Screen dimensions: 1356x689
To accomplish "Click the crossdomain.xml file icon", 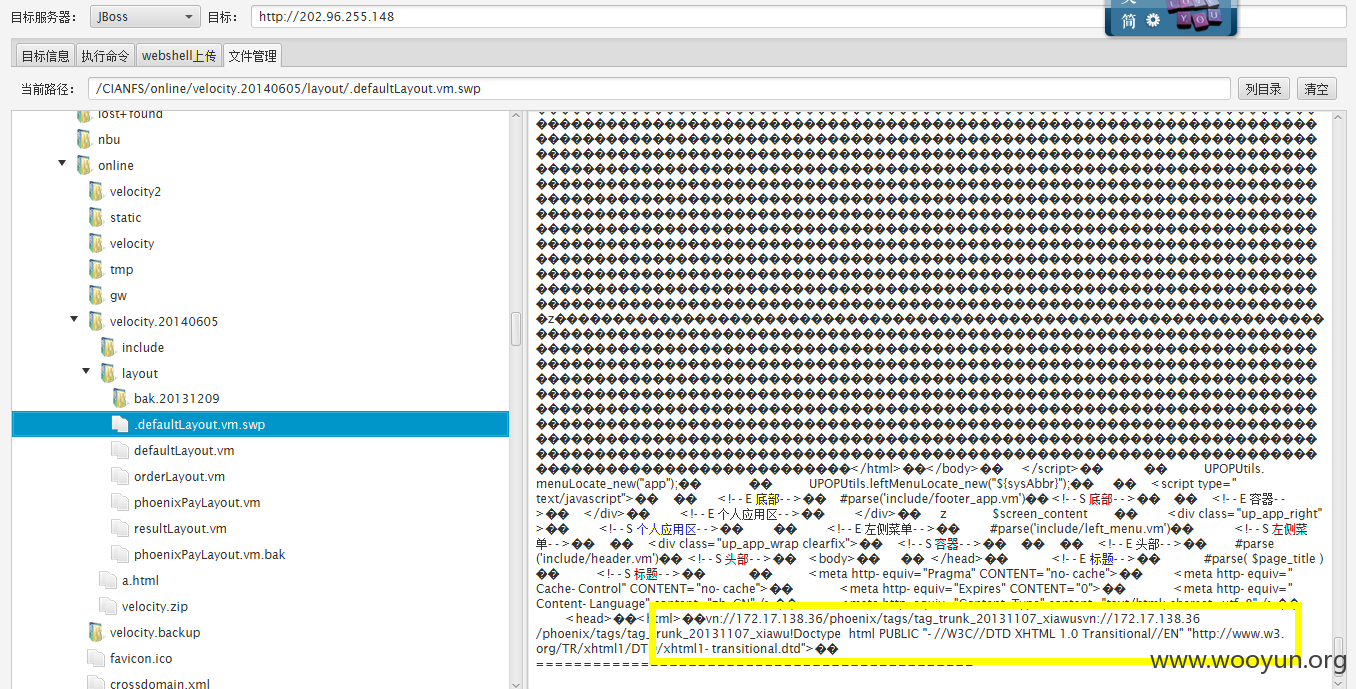I will pyautogui.click(x=96, y=683).
